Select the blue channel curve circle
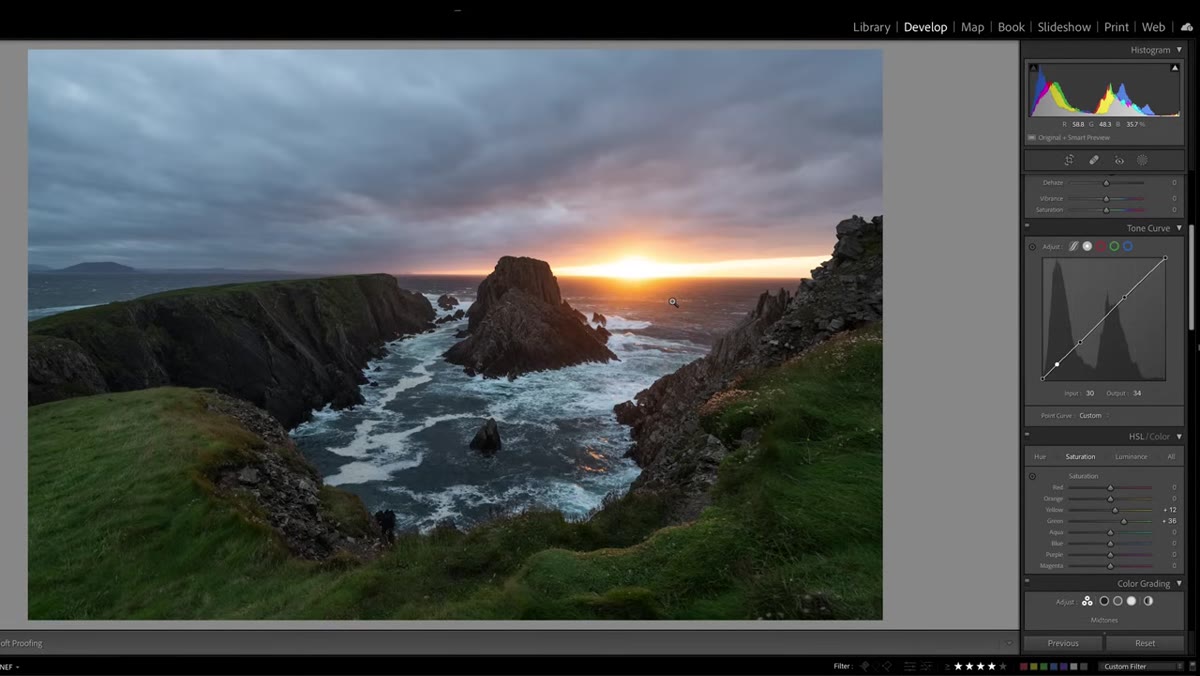Viewport: 1200px width, 676px height. (1127, 246)
